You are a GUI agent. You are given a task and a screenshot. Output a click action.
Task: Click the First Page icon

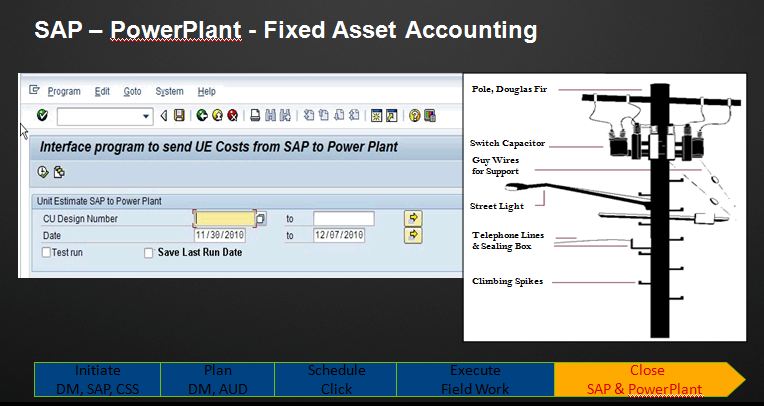[308, 116]
